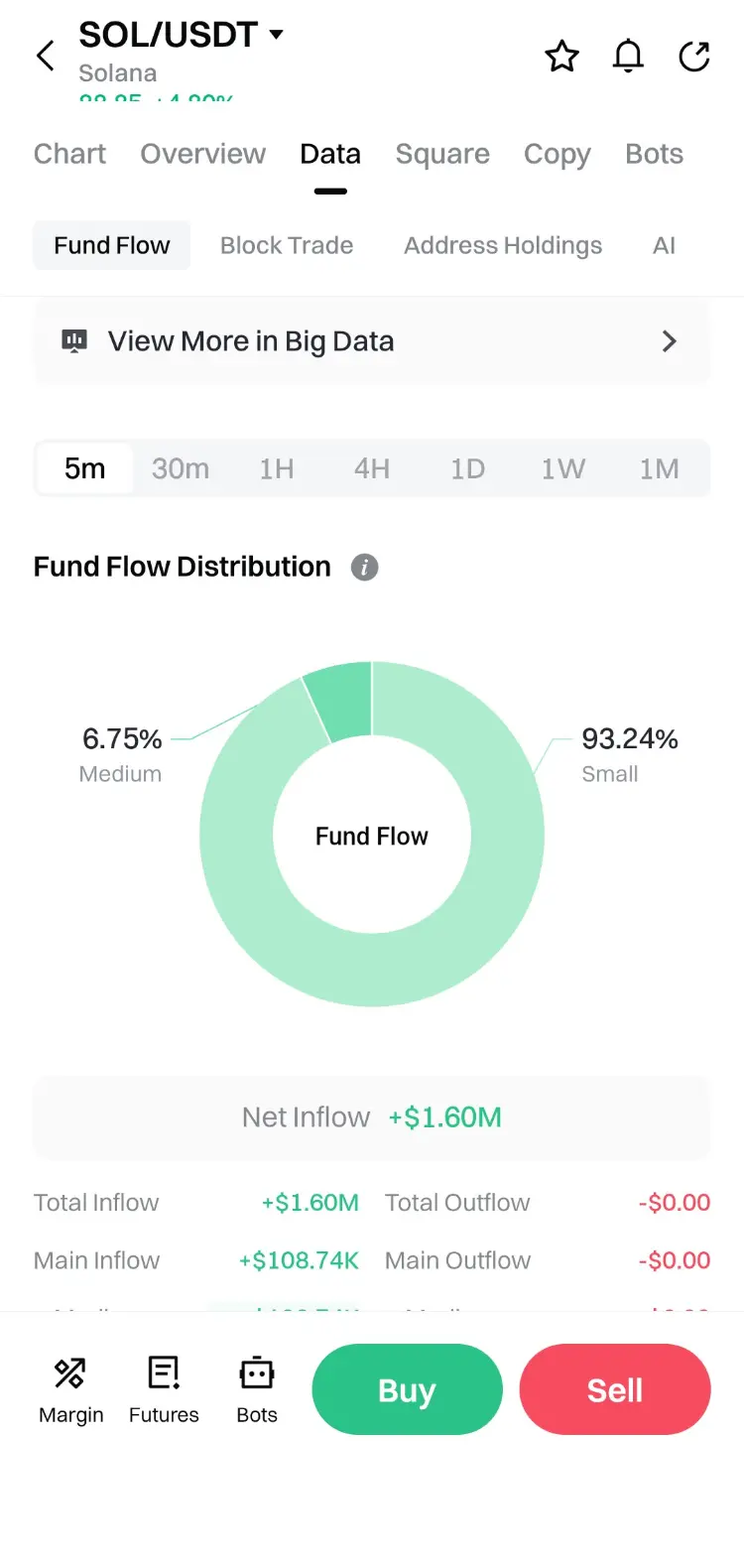This screenshot has width=744, height=1568.
Task: Select the 1W timeframe option
Action: point(562,468)
